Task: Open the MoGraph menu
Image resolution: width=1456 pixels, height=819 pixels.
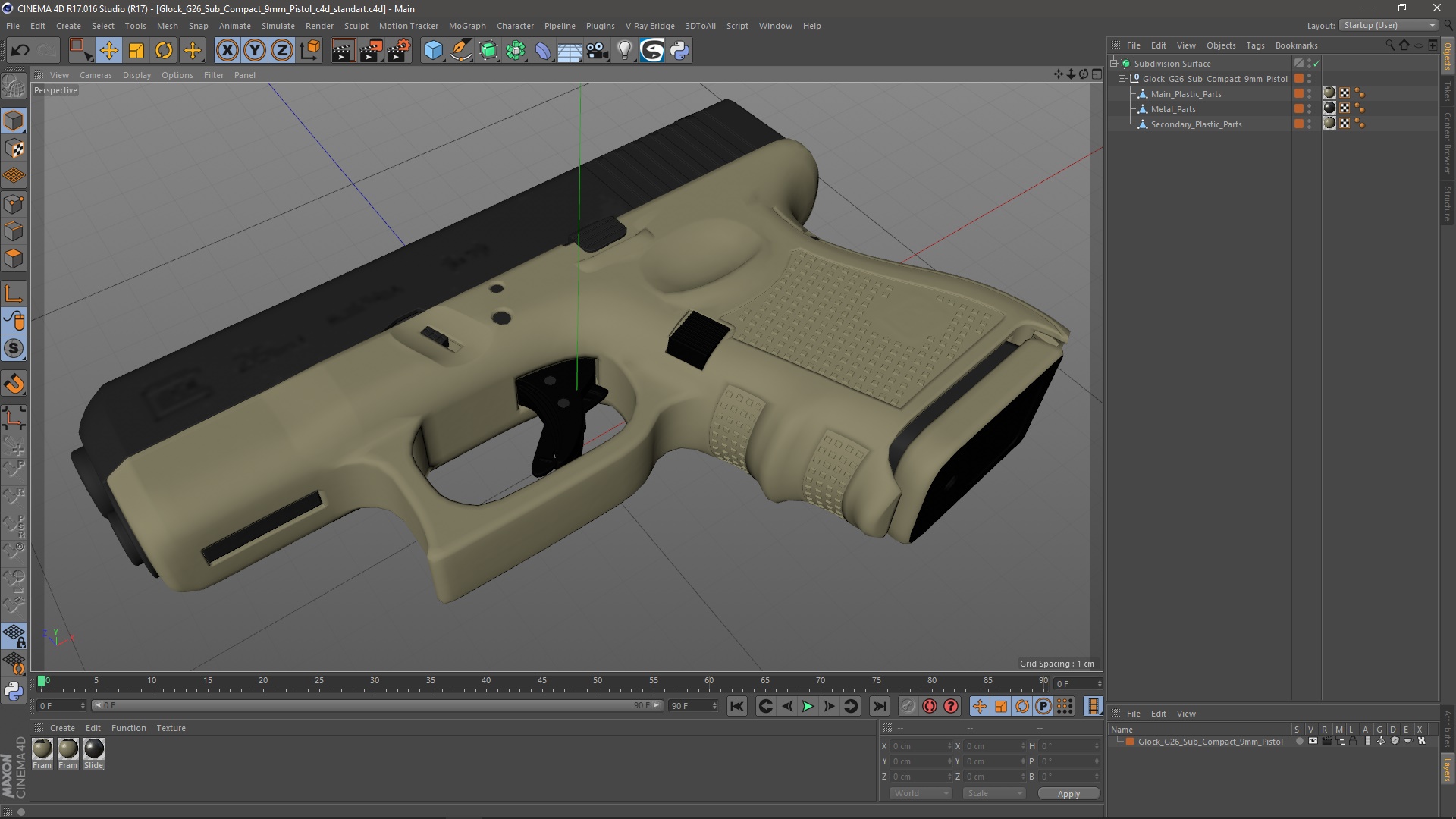Action: [467, 26]
